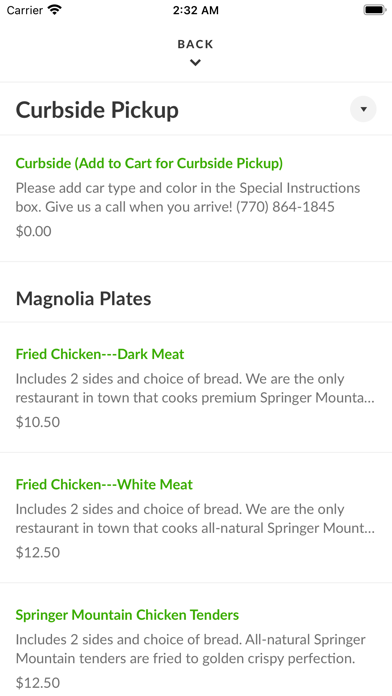This screenshot has width=392, height=696.
Task: Open Fried Chicken---Dark Meat item
Action: pos(100,354)
